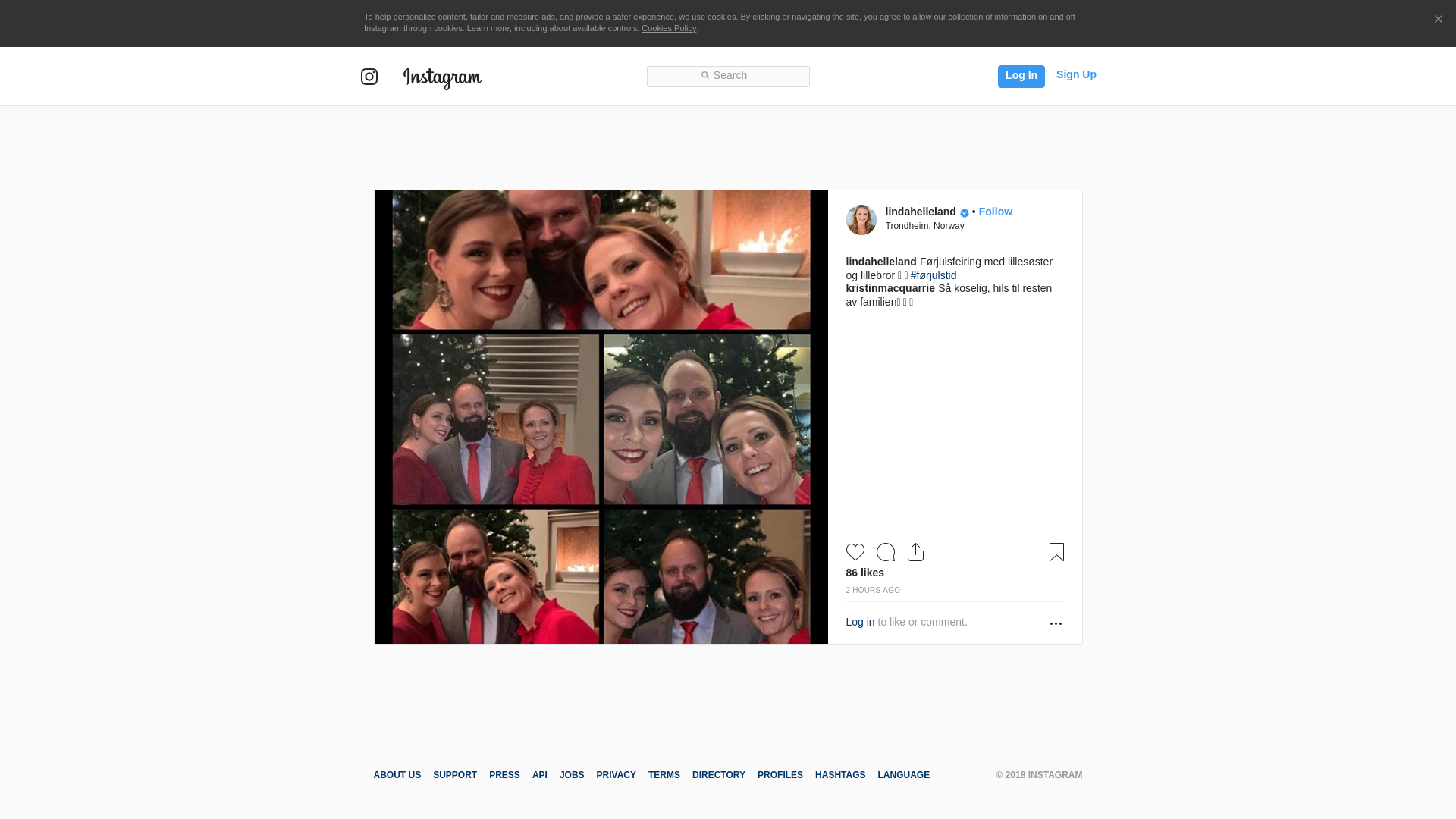Open the #førjulstid hashtag link

(x=934, y=275)
